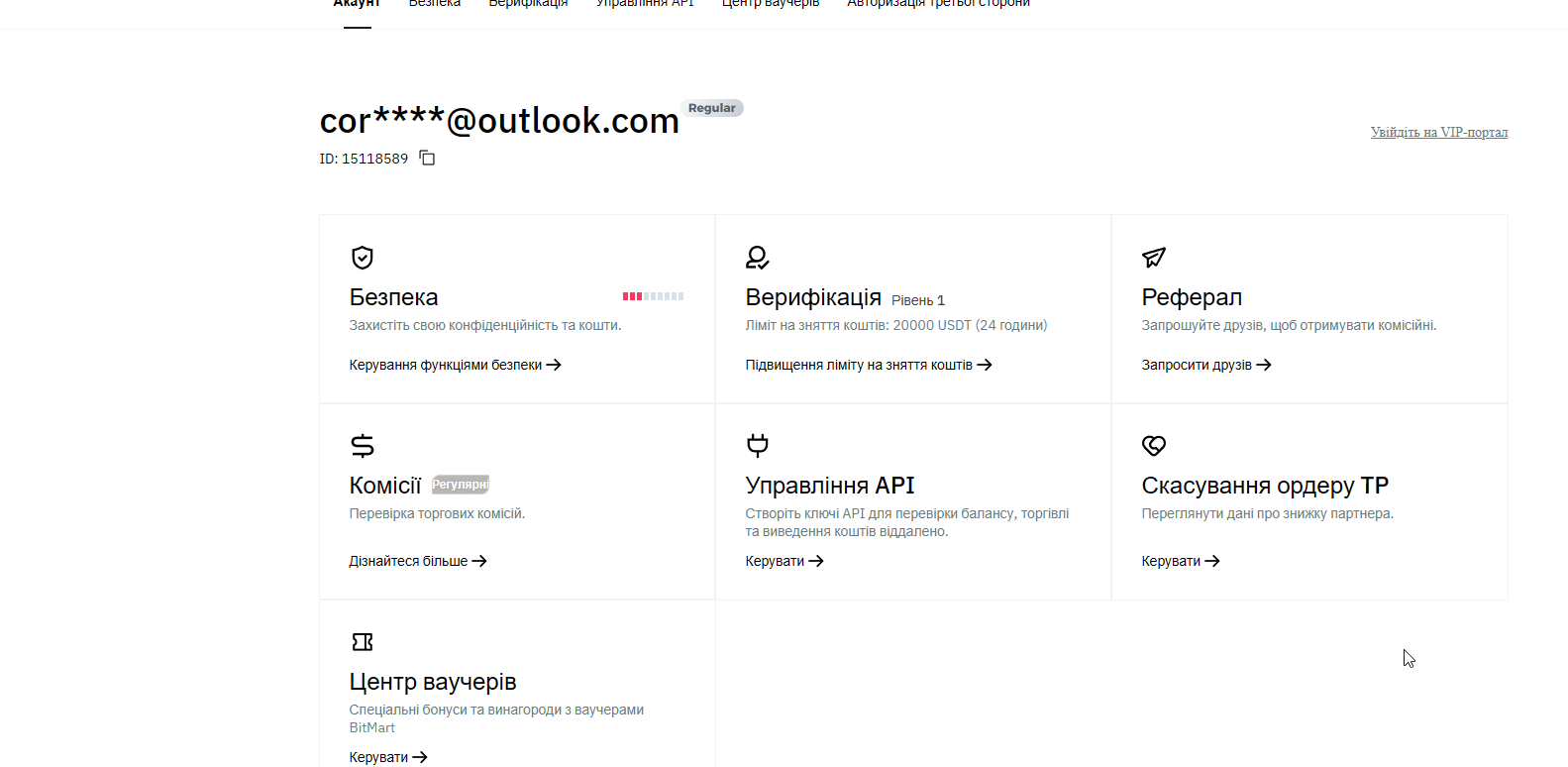This screenshot has height=767, width=1568.
Task: Click Керувати under Центр ваучерів
Action: 387,757
